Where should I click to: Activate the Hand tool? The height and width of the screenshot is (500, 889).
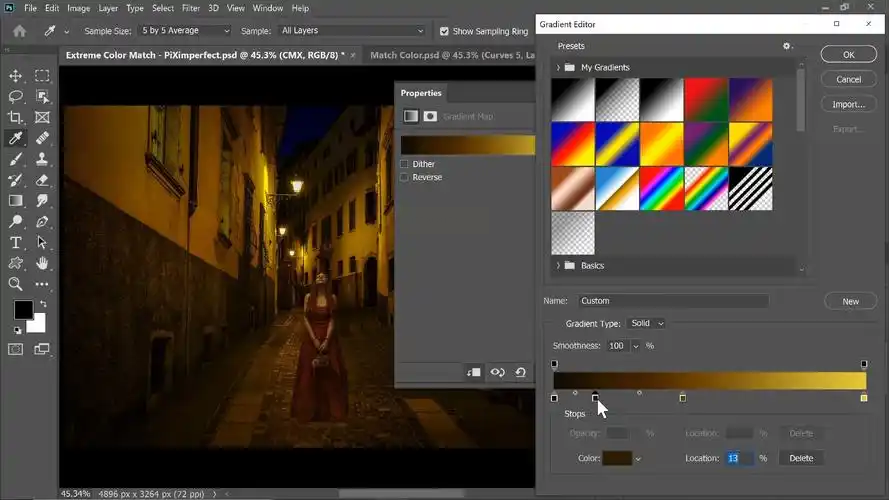(42, 264)
